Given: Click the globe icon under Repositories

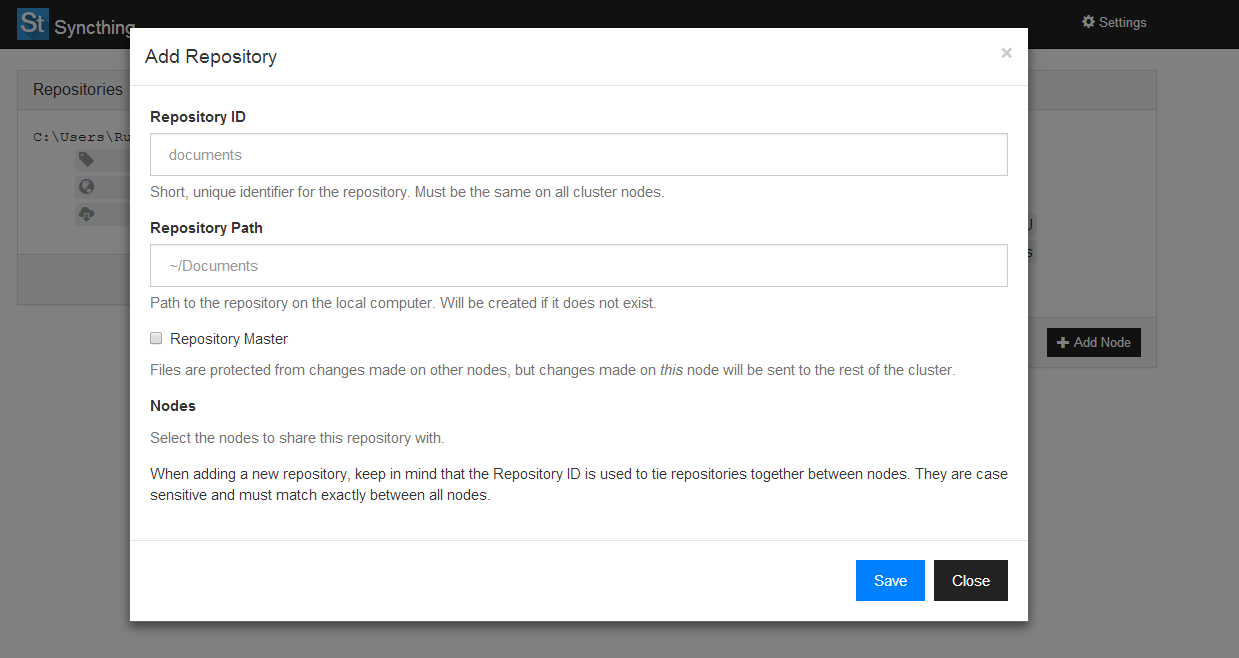Looking at the screenshot, I should [x=86, y=187].
